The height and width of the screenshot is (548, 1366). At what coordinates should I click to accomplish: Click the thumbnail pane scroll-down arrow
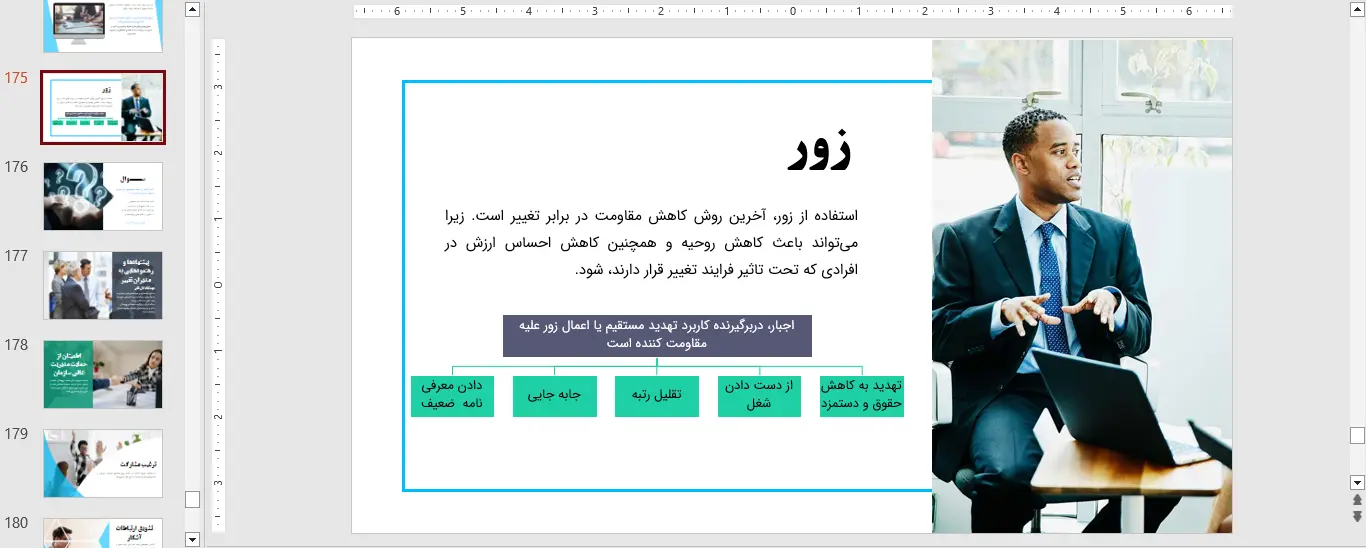(x=193, y=540)
